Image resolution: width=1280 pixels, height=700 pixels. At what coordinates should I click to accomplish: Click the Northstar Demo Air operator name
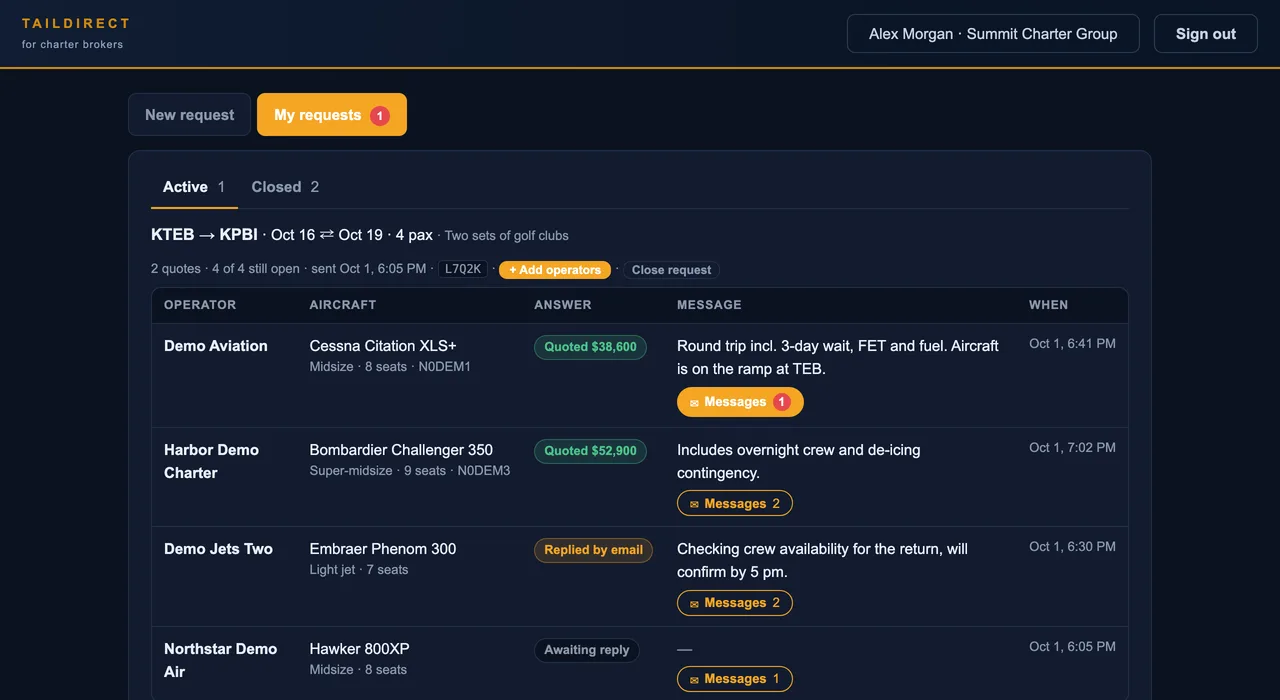220,660
